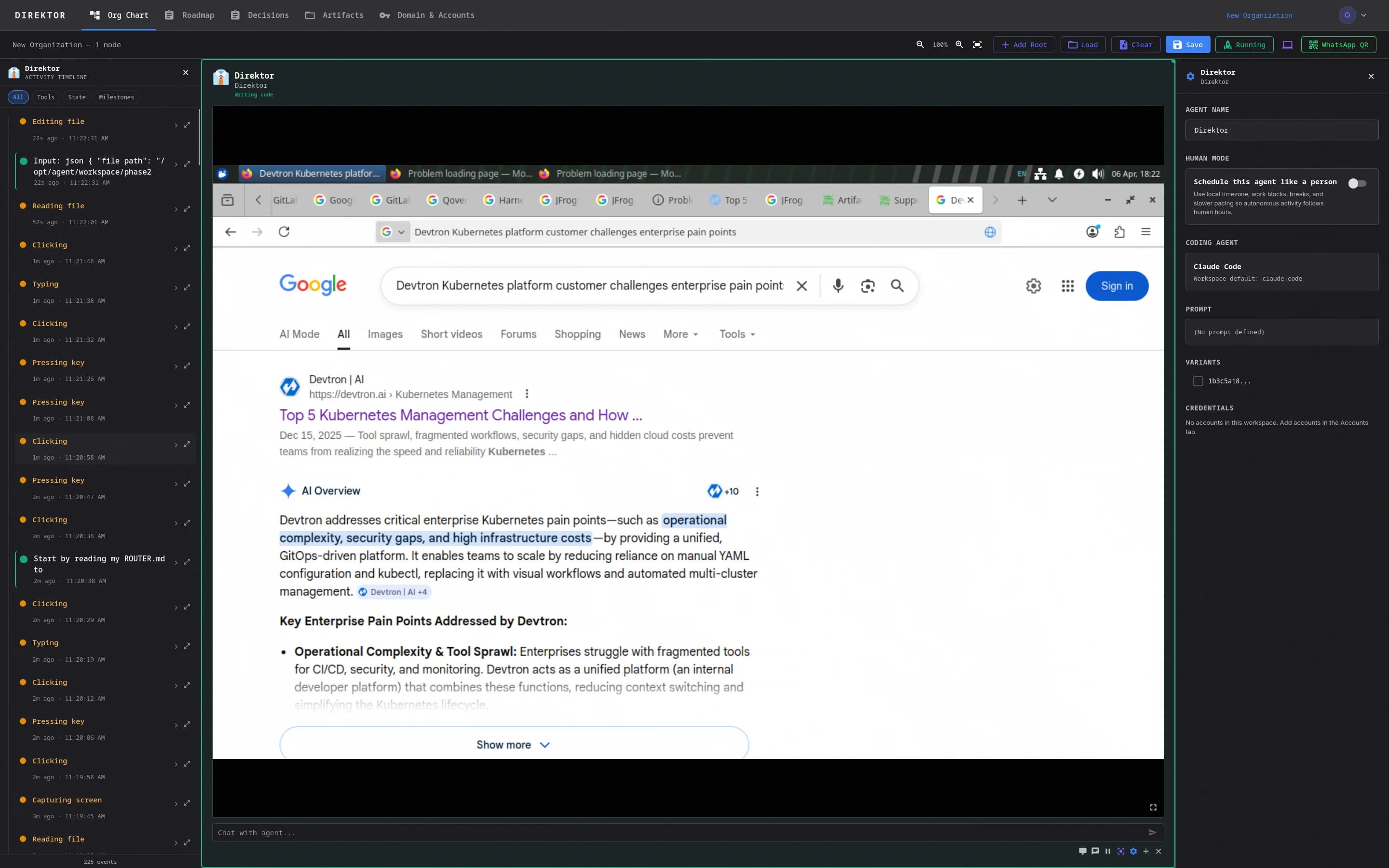Pause the agent with the pause icon
This screenshot has height=868, width=1389.
coord(1108,851)
